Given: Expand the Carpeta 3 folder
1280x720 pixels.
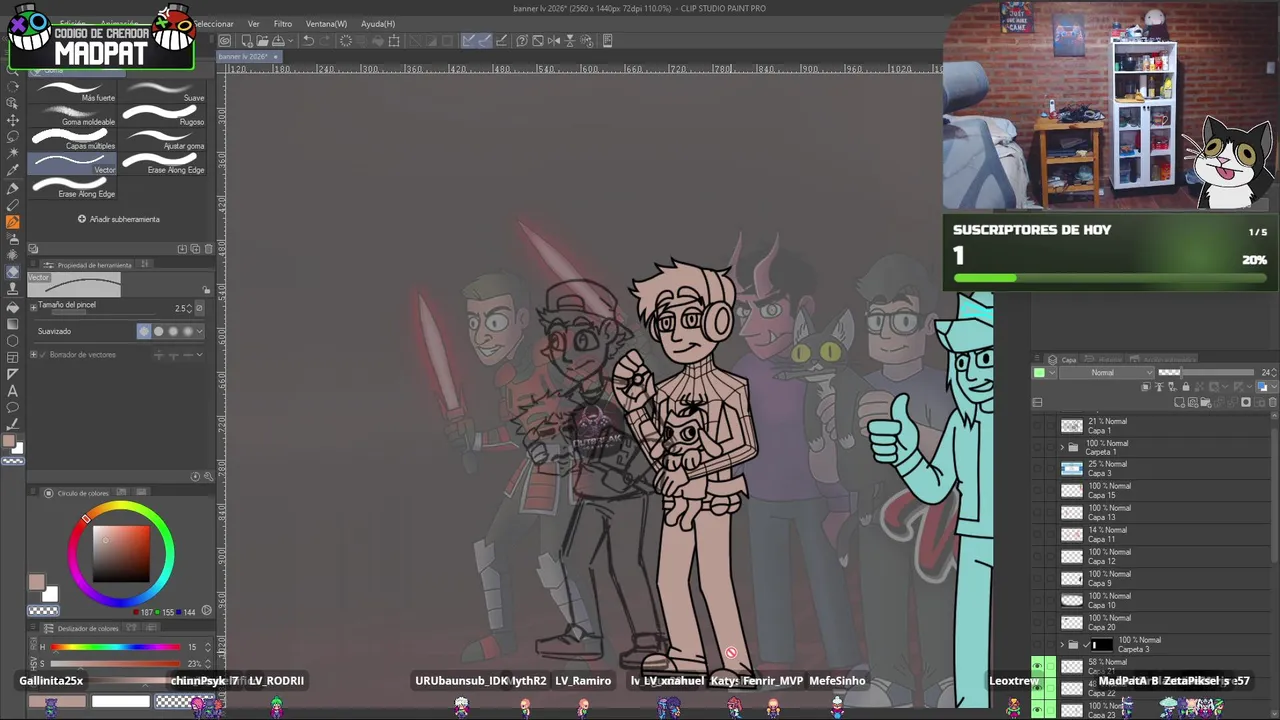Looking at the screenshot, I should click(1062, 645).
